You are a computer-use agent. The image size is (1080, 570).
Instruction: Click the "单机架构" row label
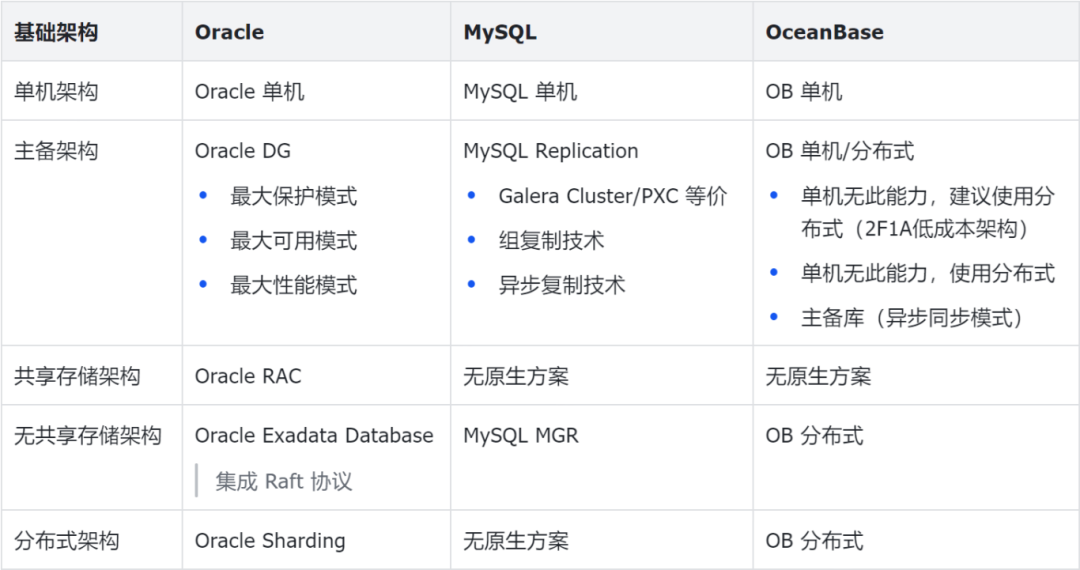56,92
